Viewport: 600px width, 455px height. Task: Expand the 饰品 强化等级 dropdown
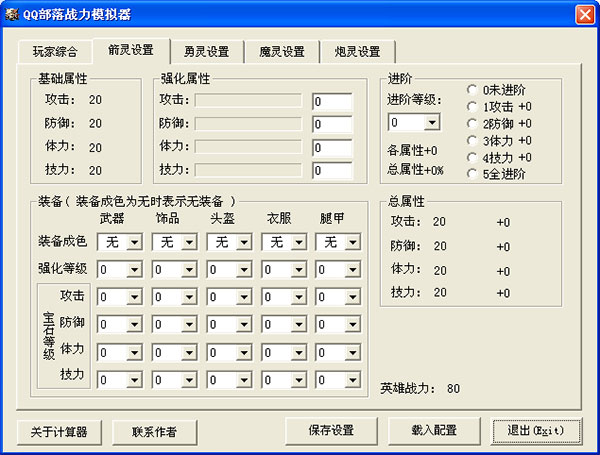pos(174,269)
